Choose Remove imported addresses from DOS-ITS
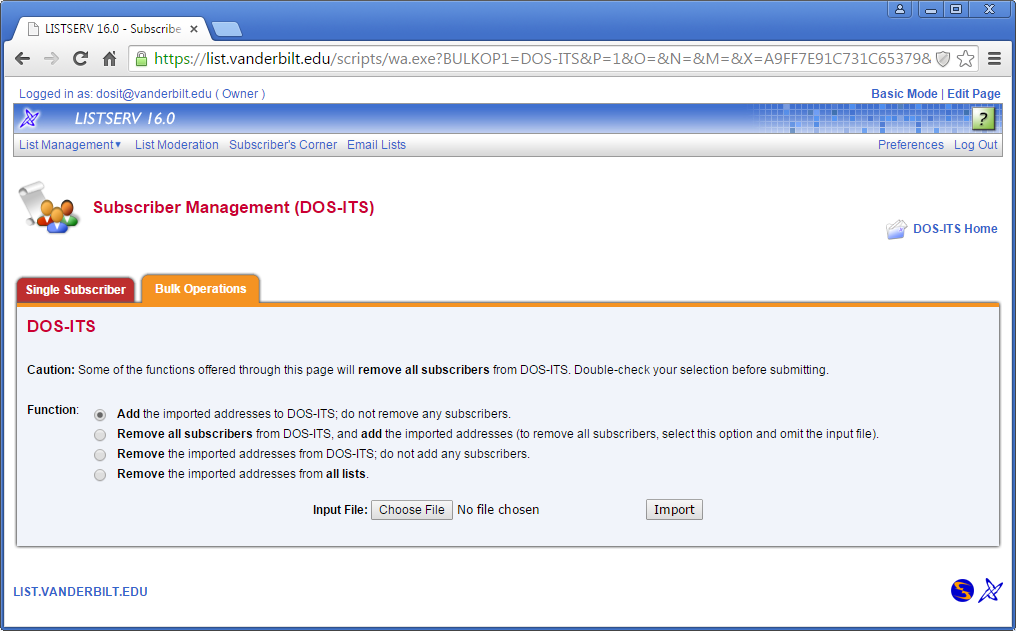This screenshot has width=1016, height=631. 100,455
